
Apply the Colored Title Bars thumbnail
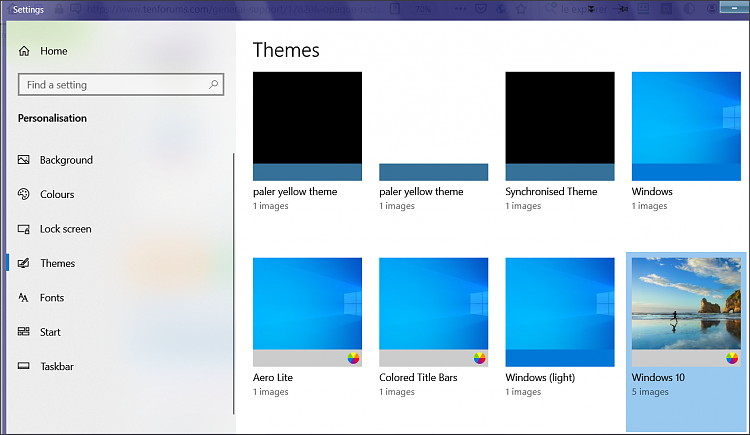coord(433,312)
